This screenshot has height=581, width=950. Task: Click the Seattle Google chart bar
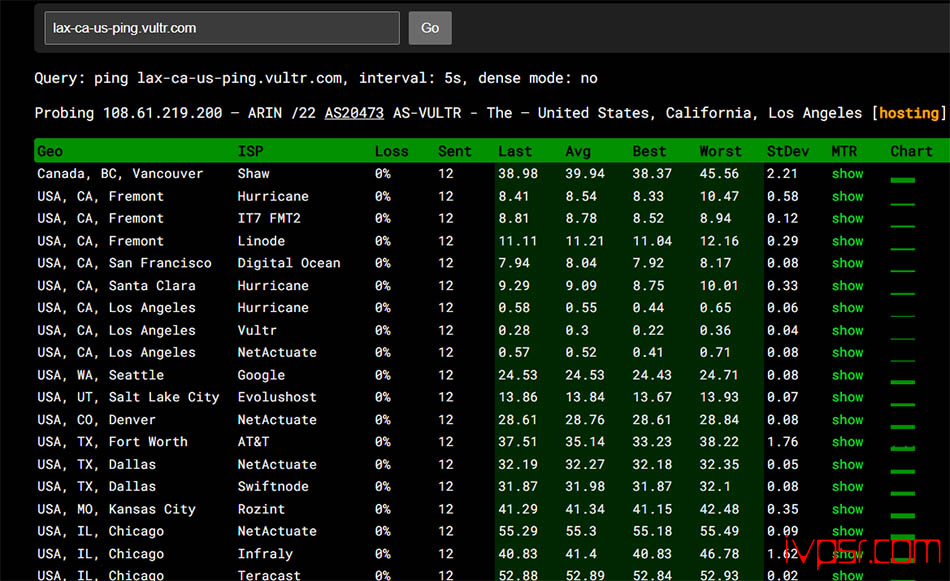tap(903, 381)
